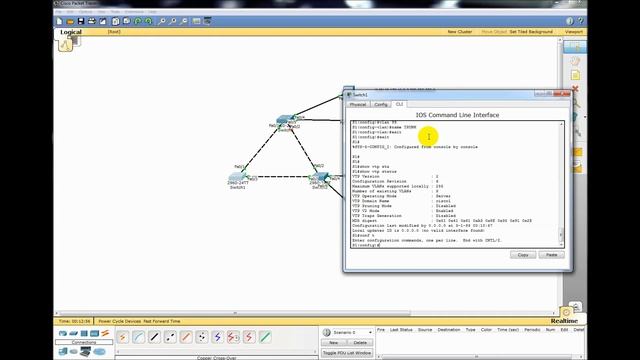Open the Custom Devices Dialog icon
The height and width of the screenshot is (360, 640).
(208, 21)
